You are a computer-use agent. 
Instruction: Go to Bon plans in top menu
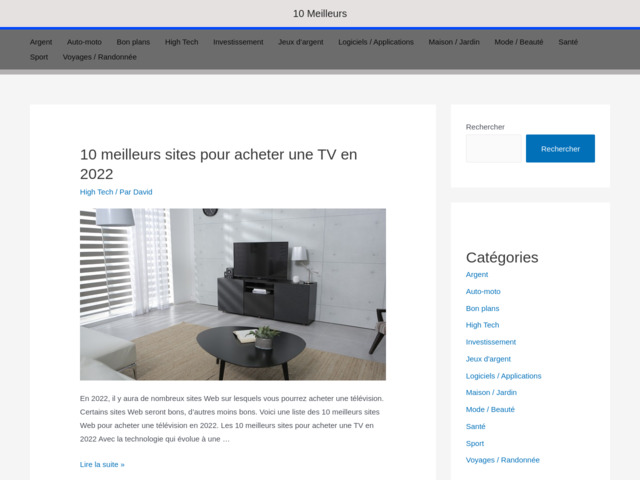click(x=133, y=42)
